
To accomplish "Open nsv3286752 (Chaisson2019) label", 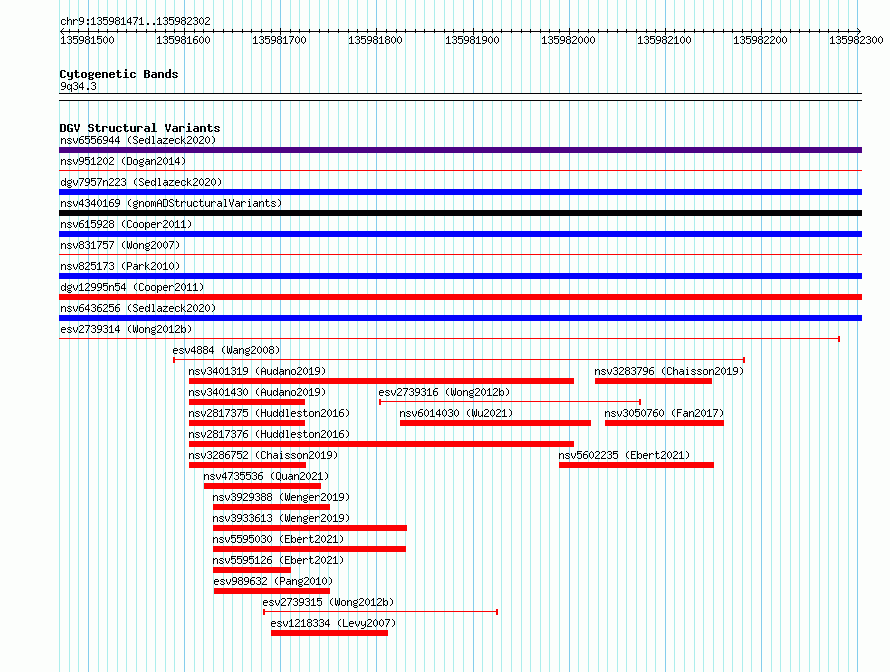I will coord(263,455).
